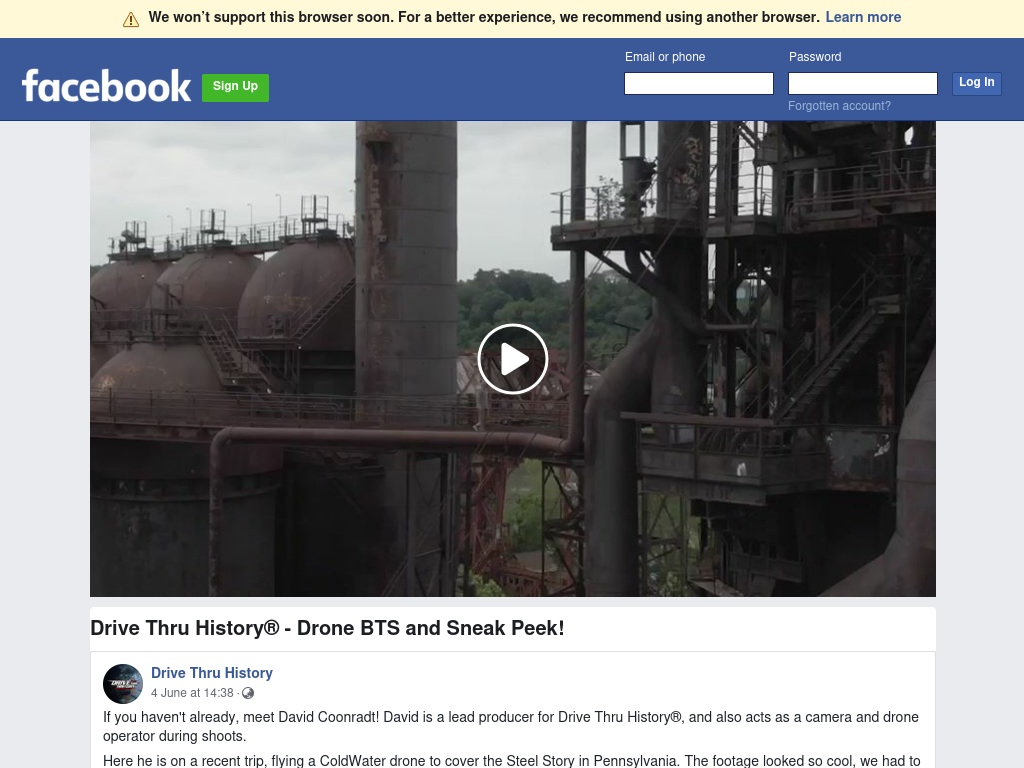
Task: Click the Password label text
Action: (815, 57)
